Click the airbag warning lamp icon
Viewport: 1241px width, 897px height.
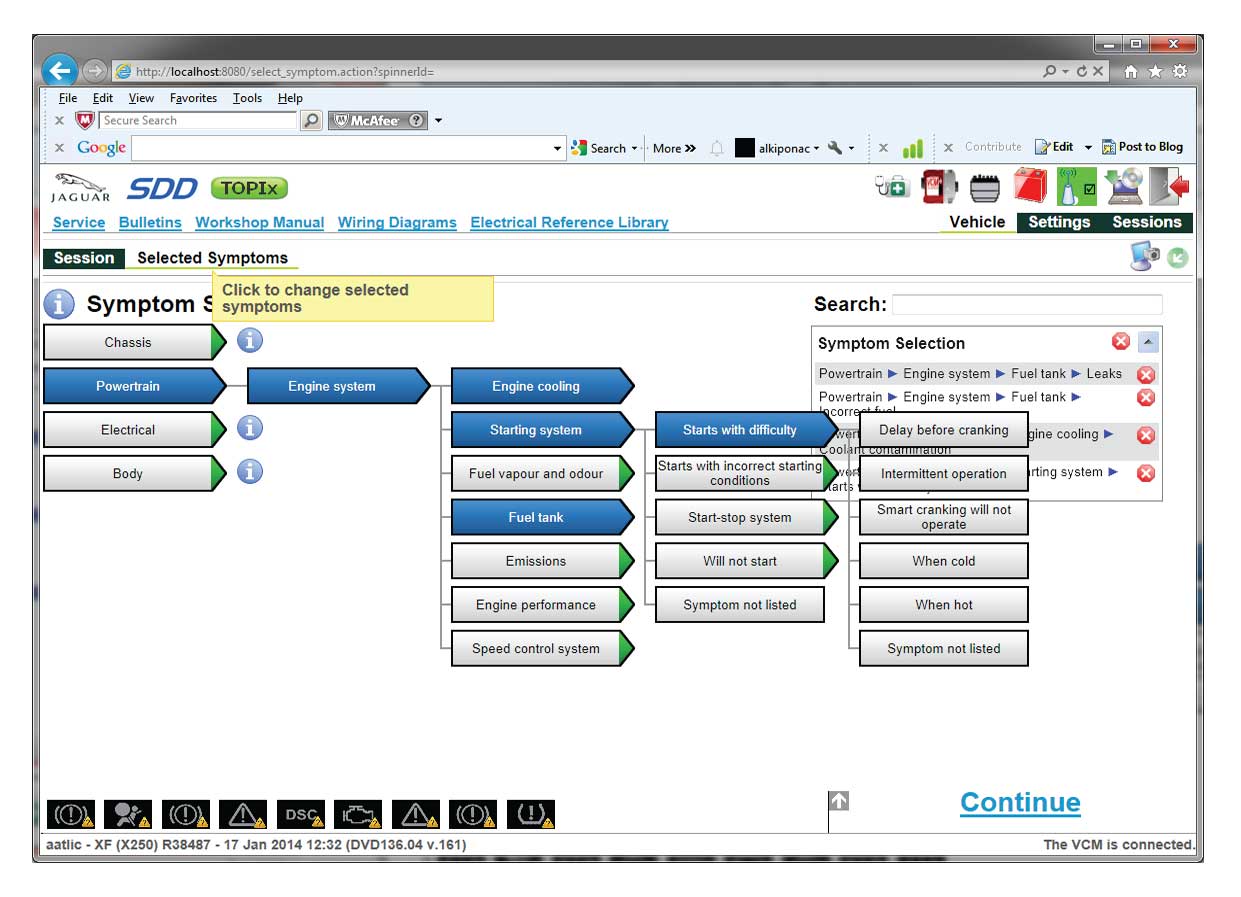tap(128, 814)
